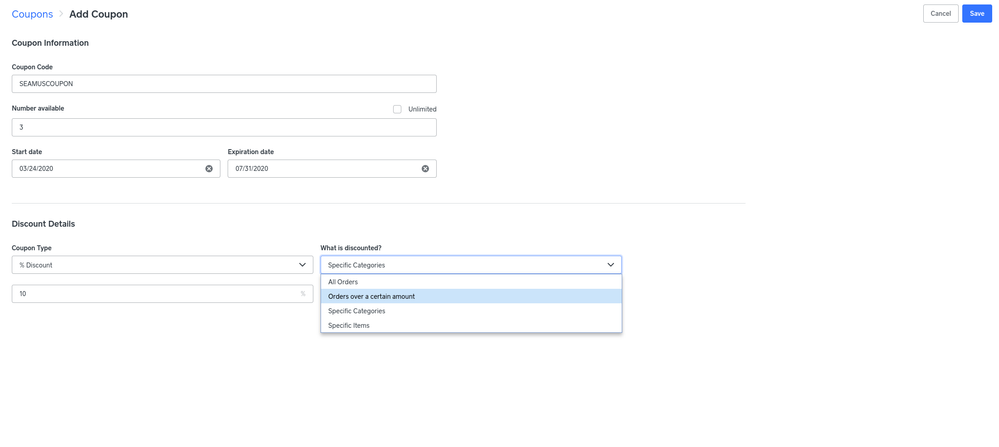Save the new coupon
The width and height of the screenshot is (999, 447).
click(x=976, y=14)
